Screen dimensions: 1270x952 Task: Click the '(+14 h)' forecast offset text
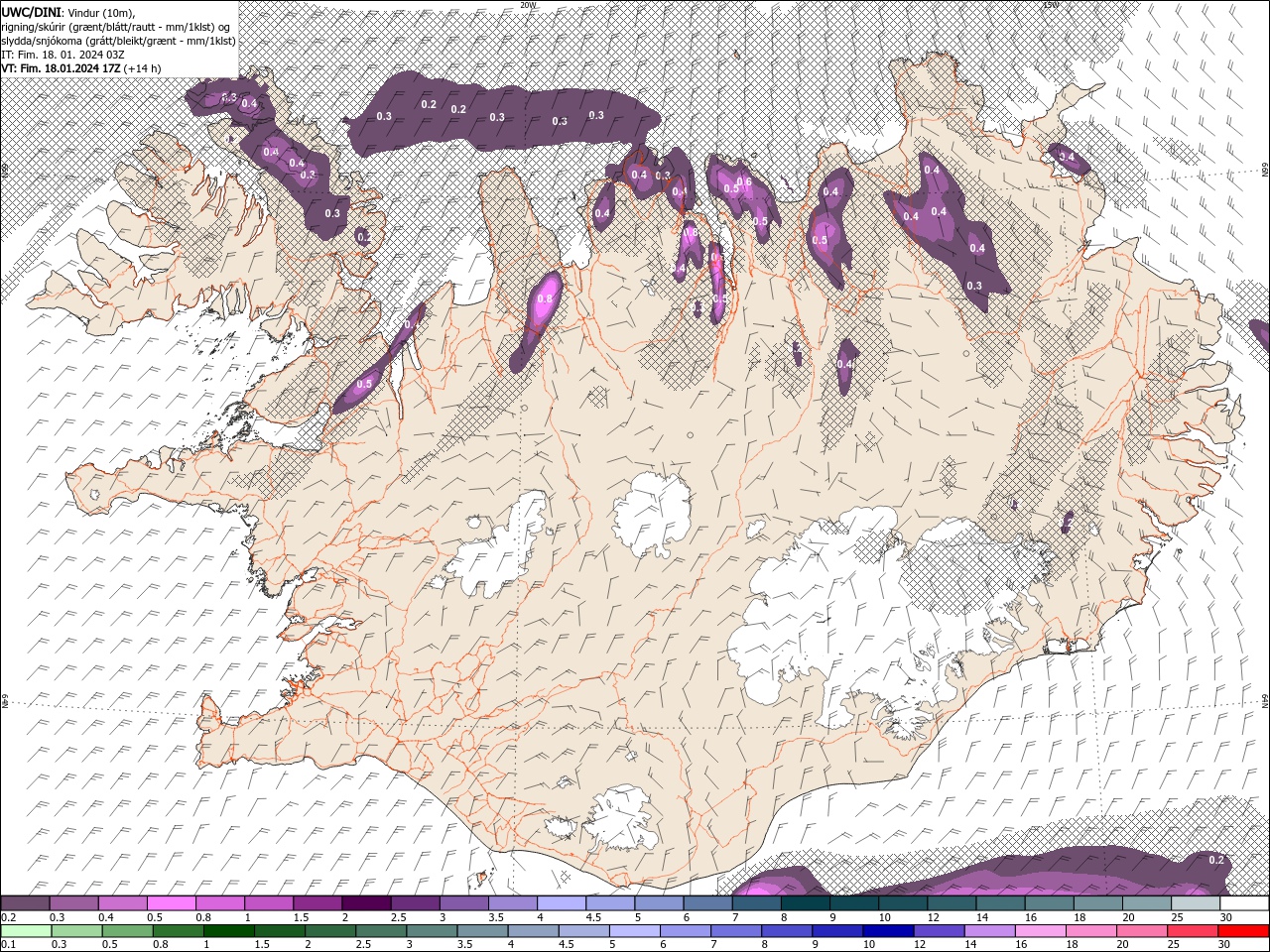pos(143,68)
